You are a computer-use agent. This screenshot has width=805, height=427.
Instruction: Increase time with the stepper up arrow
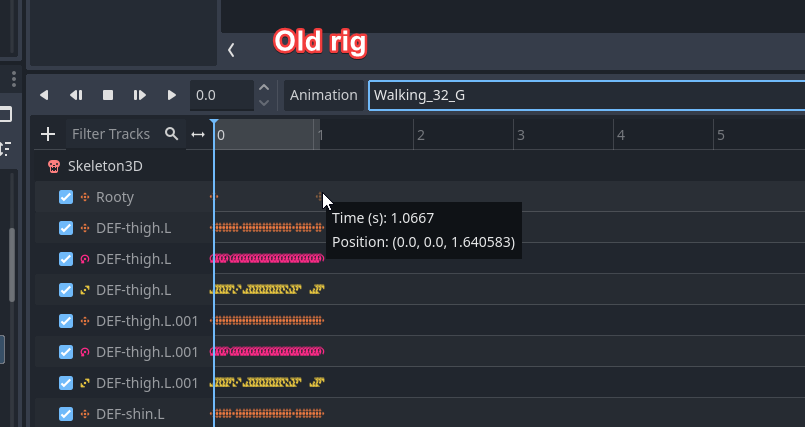tap(264, 89)
